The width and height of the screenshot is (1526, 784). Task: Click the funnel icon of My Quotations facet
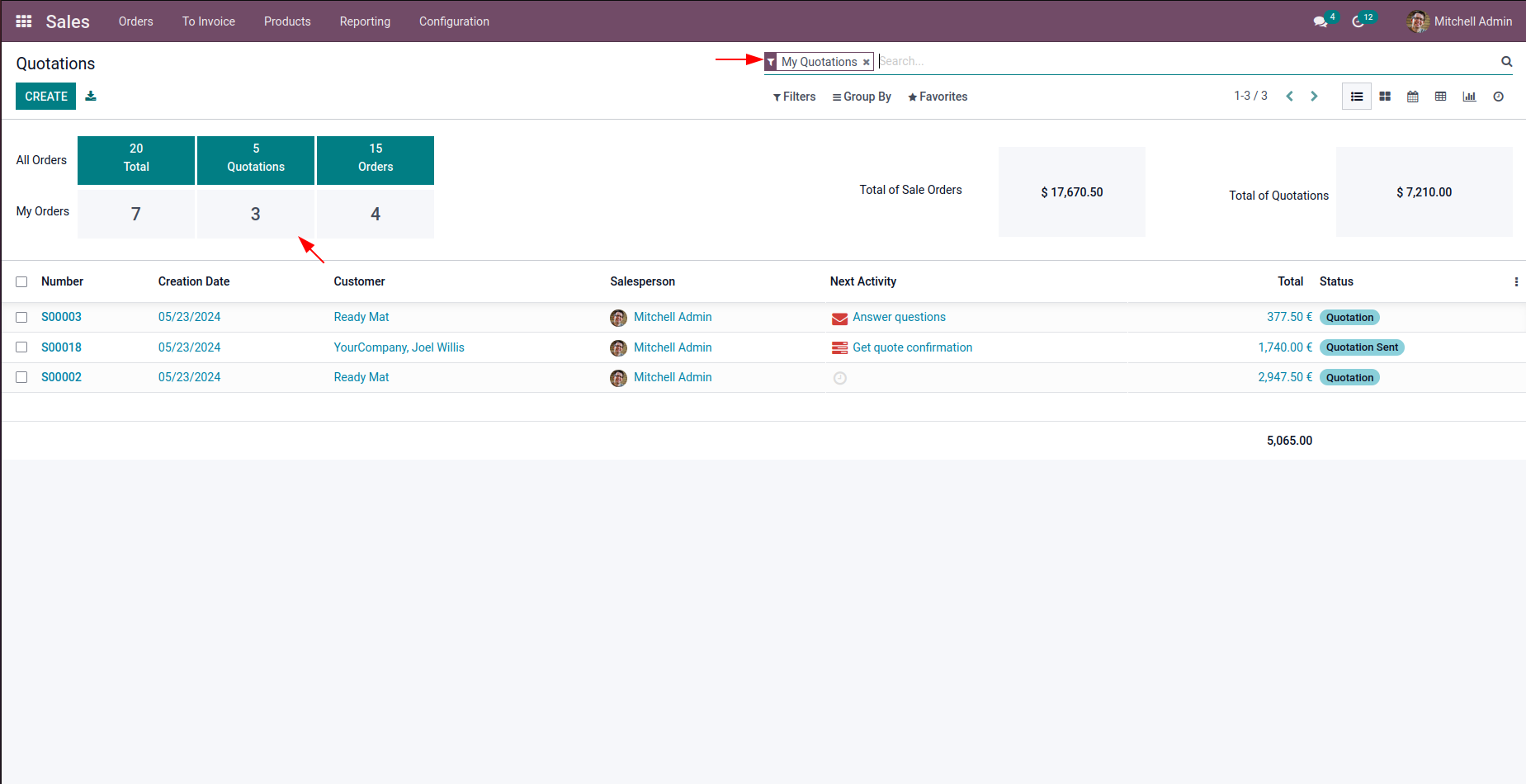click(771, 62)
